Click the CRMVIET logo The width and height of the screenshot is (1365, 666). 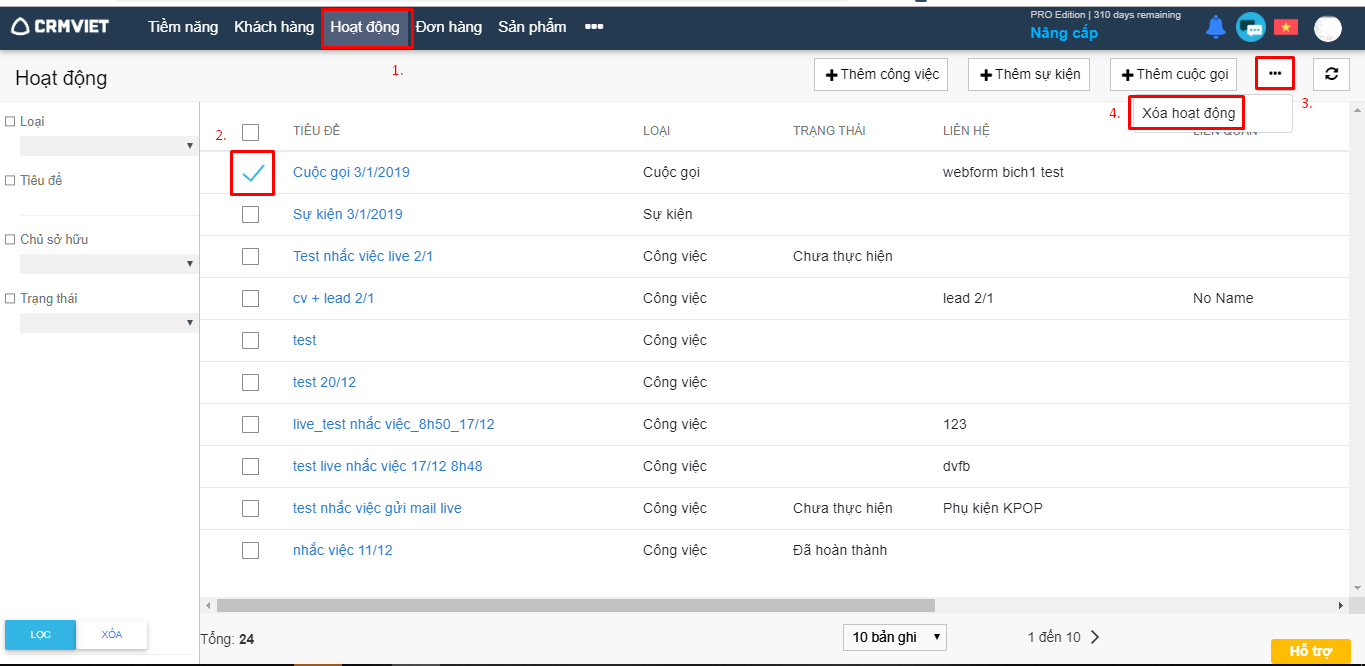(x=61, y=27)
